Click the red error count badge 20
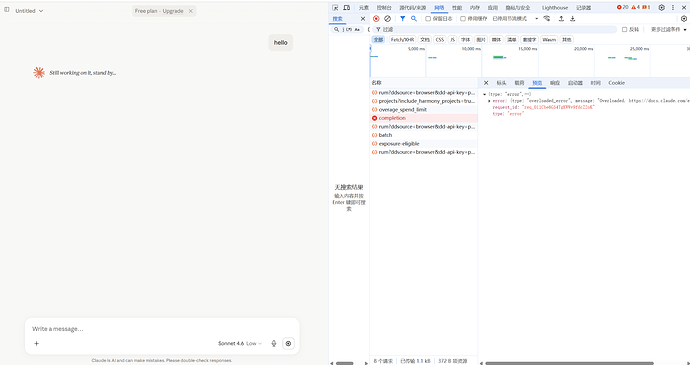 coord(623,7)
